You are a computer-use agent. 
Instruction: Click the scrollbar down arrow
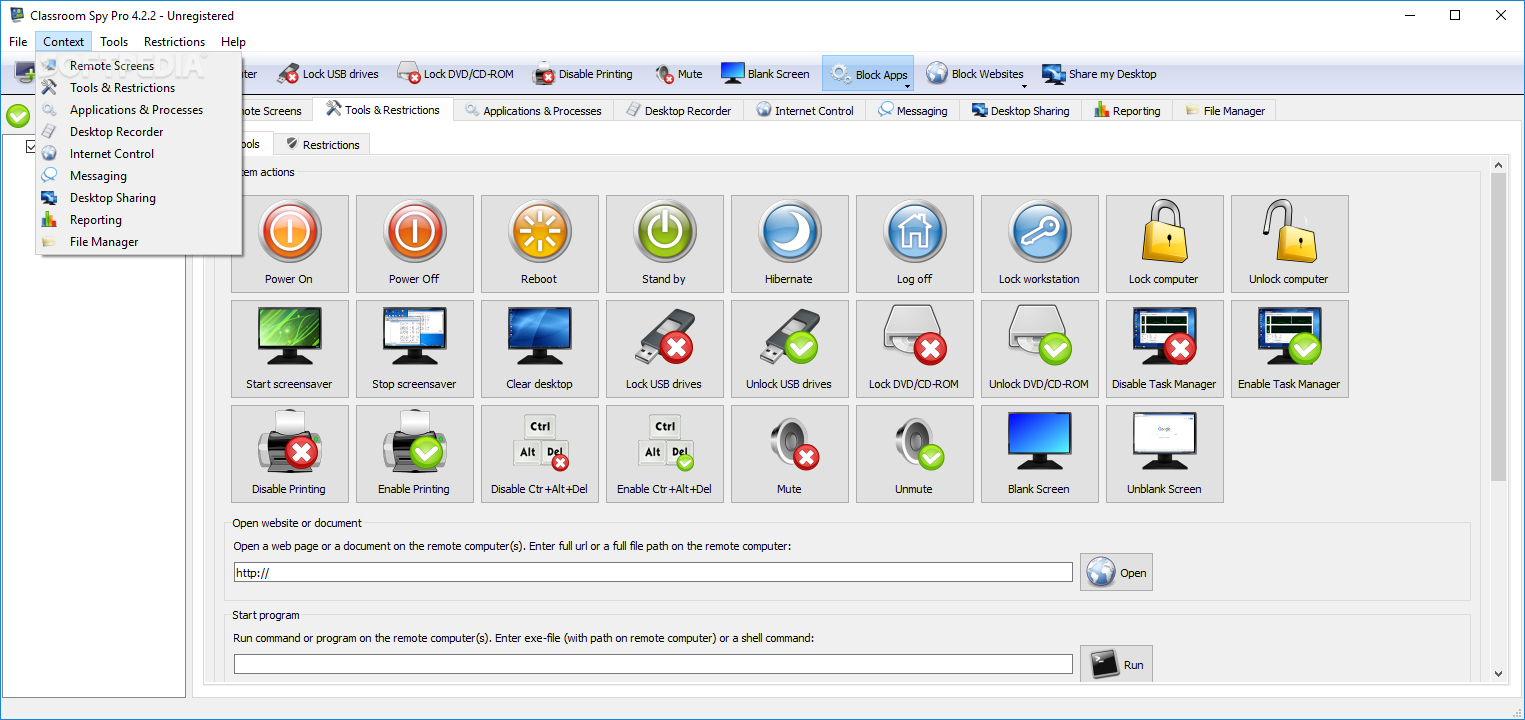click(1498, 674)
